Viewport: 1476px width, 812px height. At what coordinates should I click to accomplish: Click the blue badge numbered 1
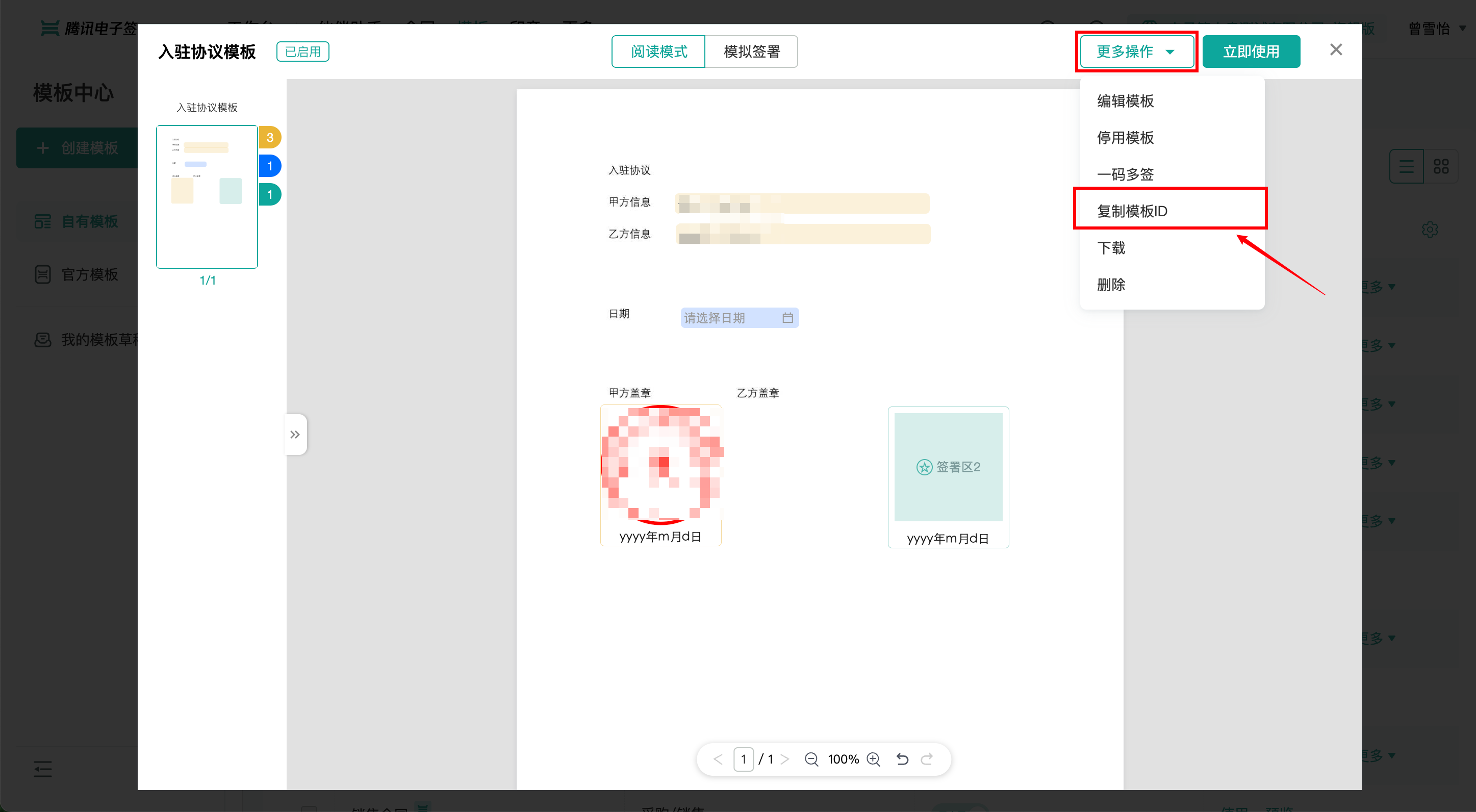pos(270,166)
